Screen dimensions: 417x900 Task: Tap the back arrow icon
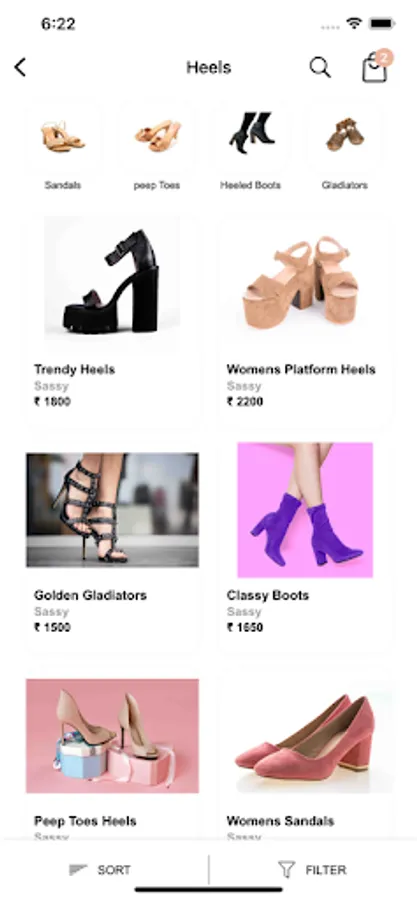(20, 67)
